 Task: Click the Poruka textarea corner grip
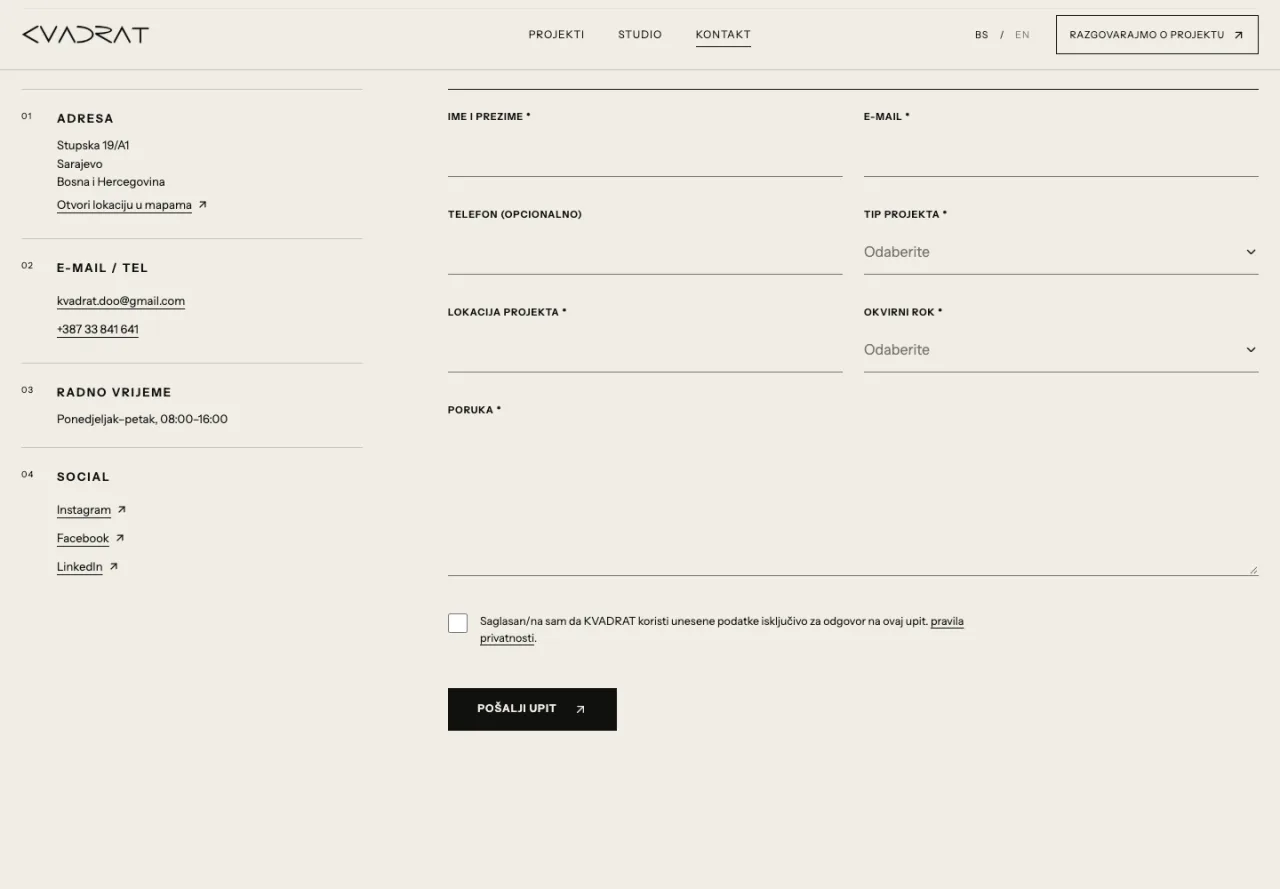1253,570
